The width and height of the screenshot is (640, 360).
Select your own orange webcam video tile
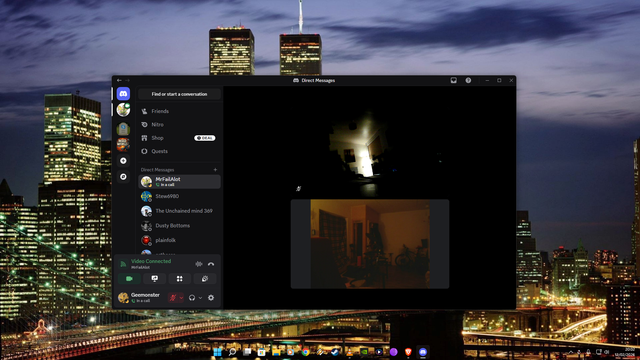click(x=370, y=244)
